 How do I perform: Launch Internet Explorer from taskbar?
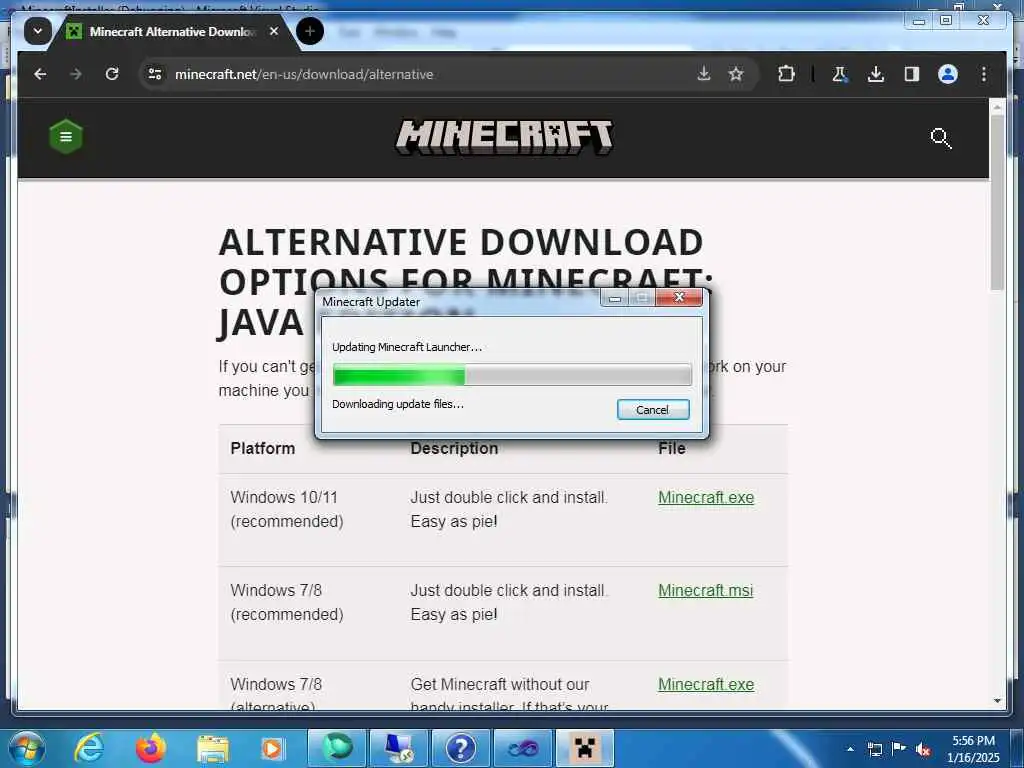pyautogui.click(x=88, y=748)
